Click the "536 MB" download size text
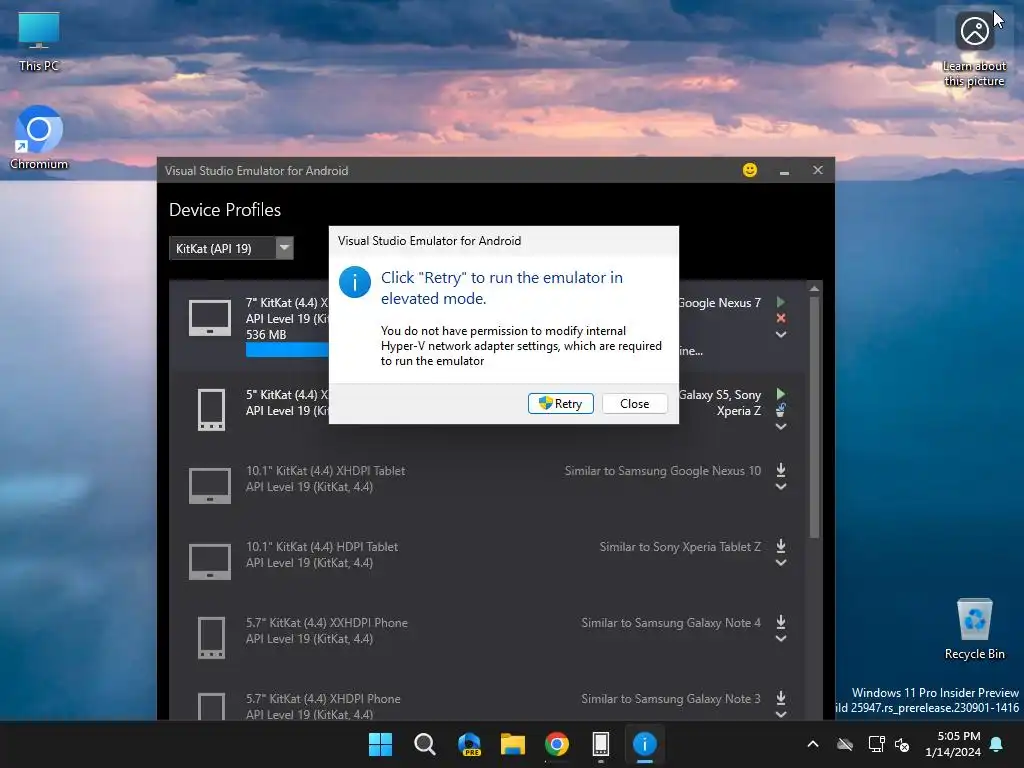This screenshot has width=1024, height=768. point(266,334)
